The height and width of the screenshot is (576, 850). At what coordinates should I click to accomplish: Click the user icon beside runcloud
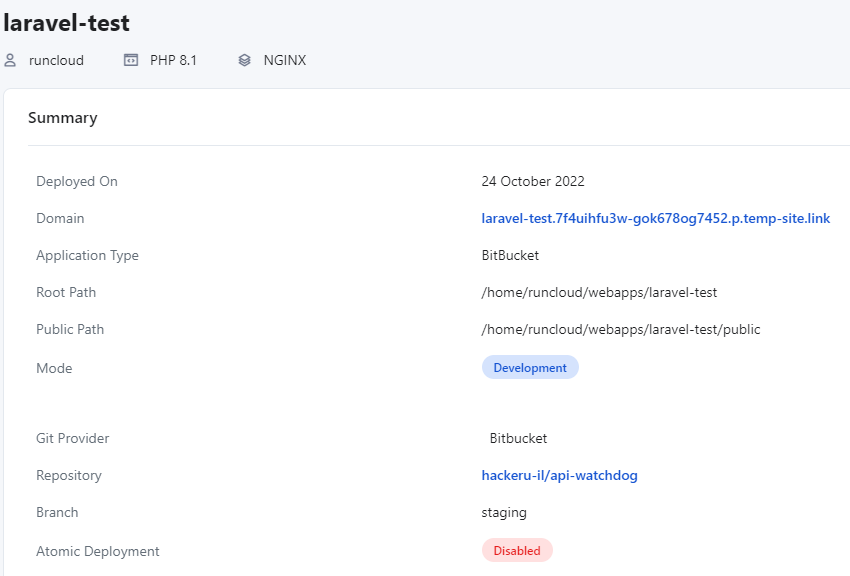point(11,60)
